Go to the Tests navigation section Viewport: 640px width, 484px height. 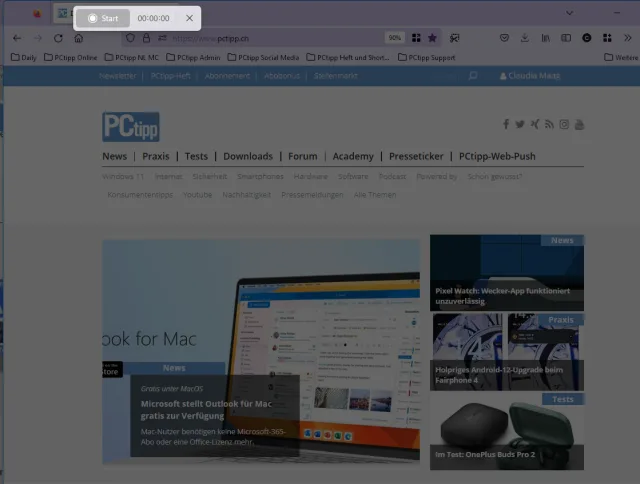[196, 156]
